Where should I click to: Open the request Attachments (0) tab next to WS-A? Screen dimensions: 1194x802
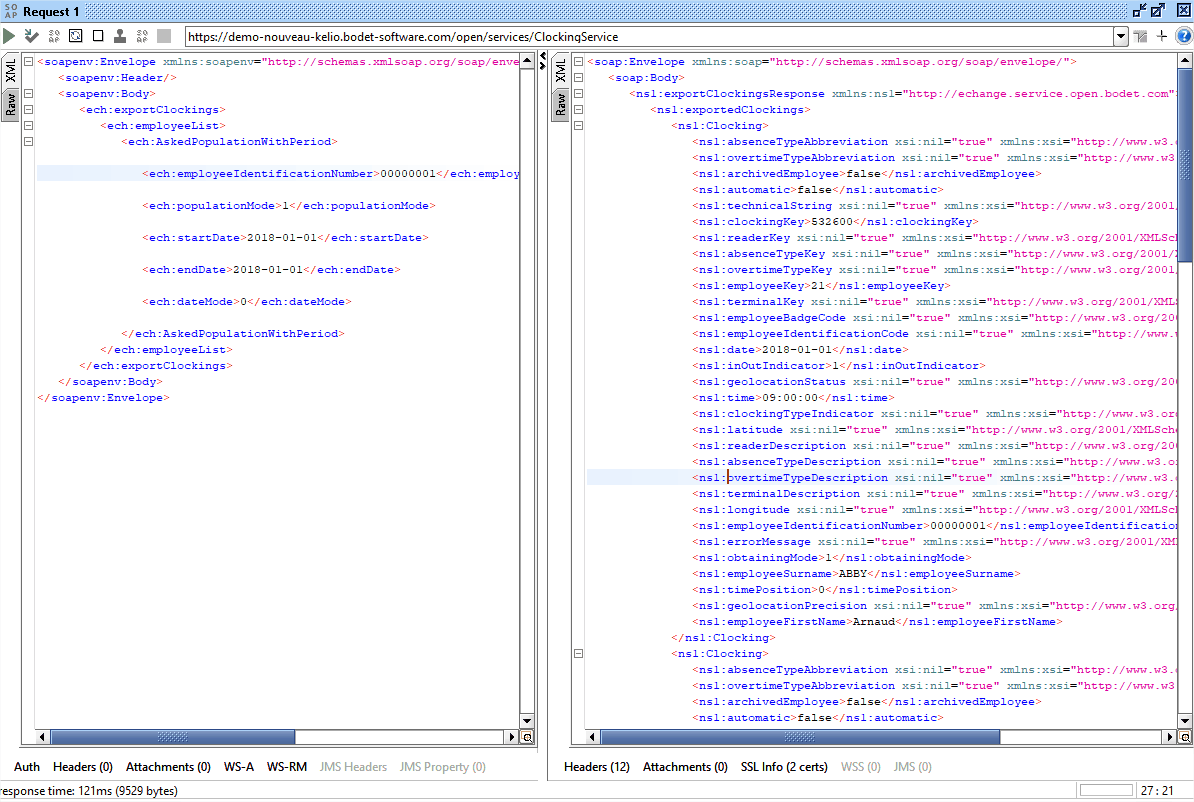(x=168, y=767)
